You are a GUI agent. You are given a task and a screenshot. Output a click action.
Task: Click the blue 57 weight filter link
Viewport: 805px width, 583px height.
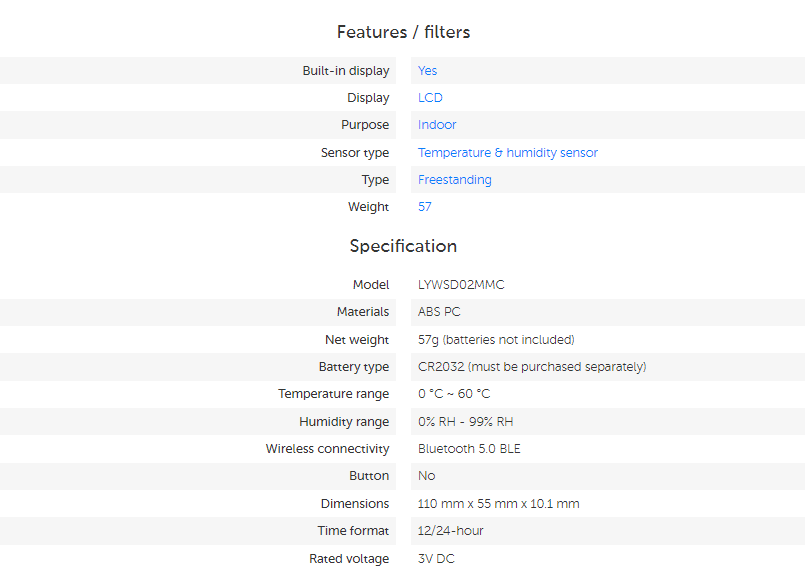[425, 207]
